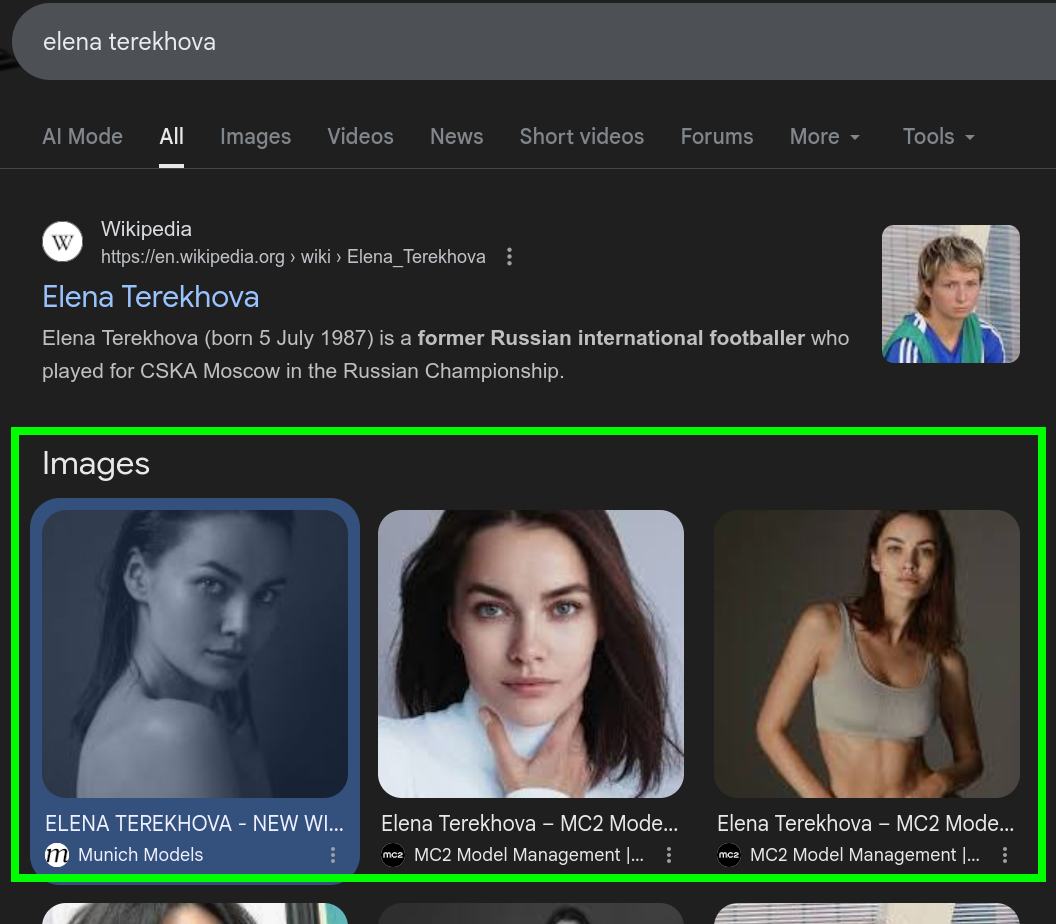Open the Elena Terekhova Wikipedia title link
Viewport: 1056px width, 924px height.
point(150,297)
